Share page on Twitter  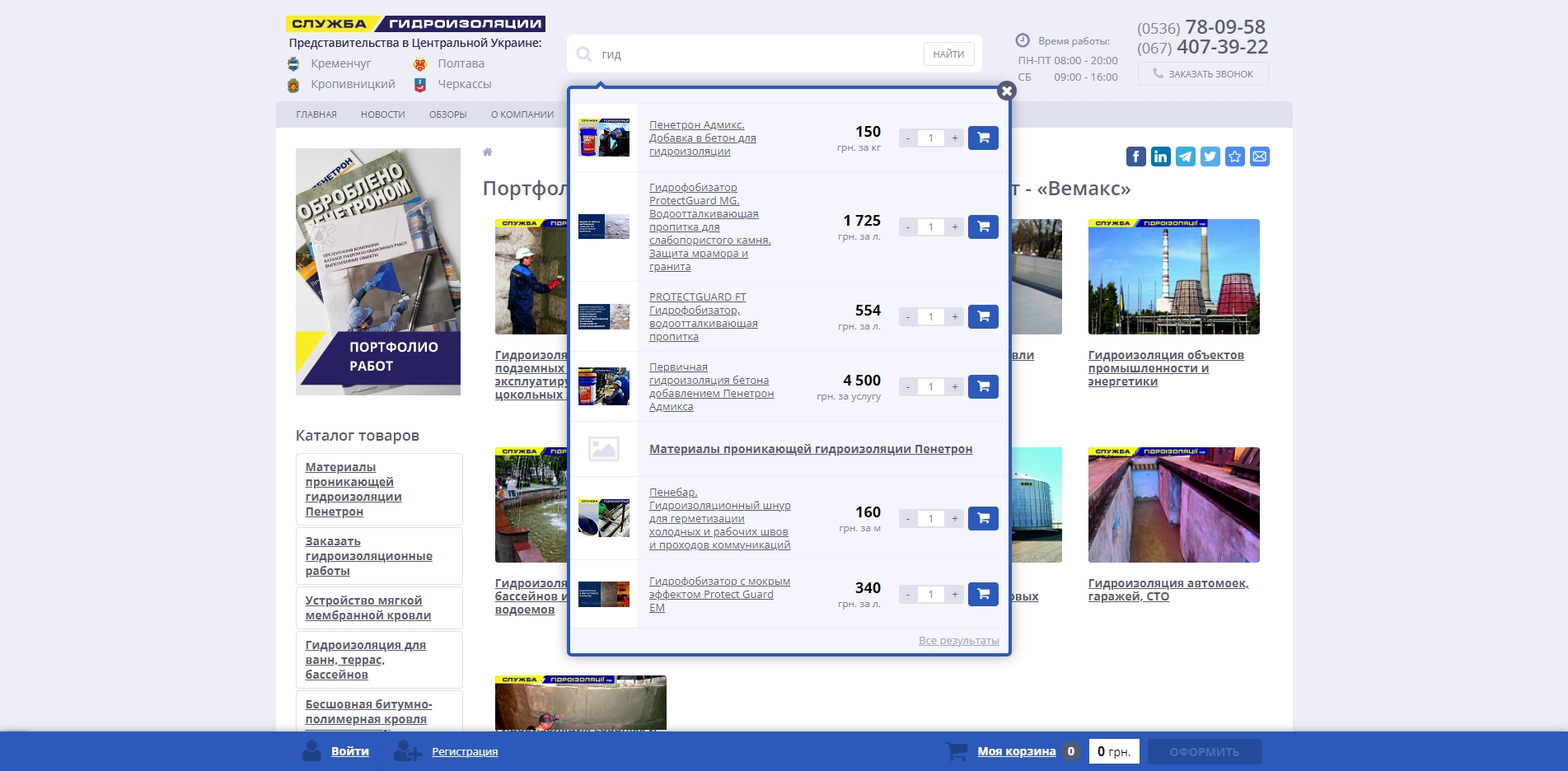(1210, 157)
